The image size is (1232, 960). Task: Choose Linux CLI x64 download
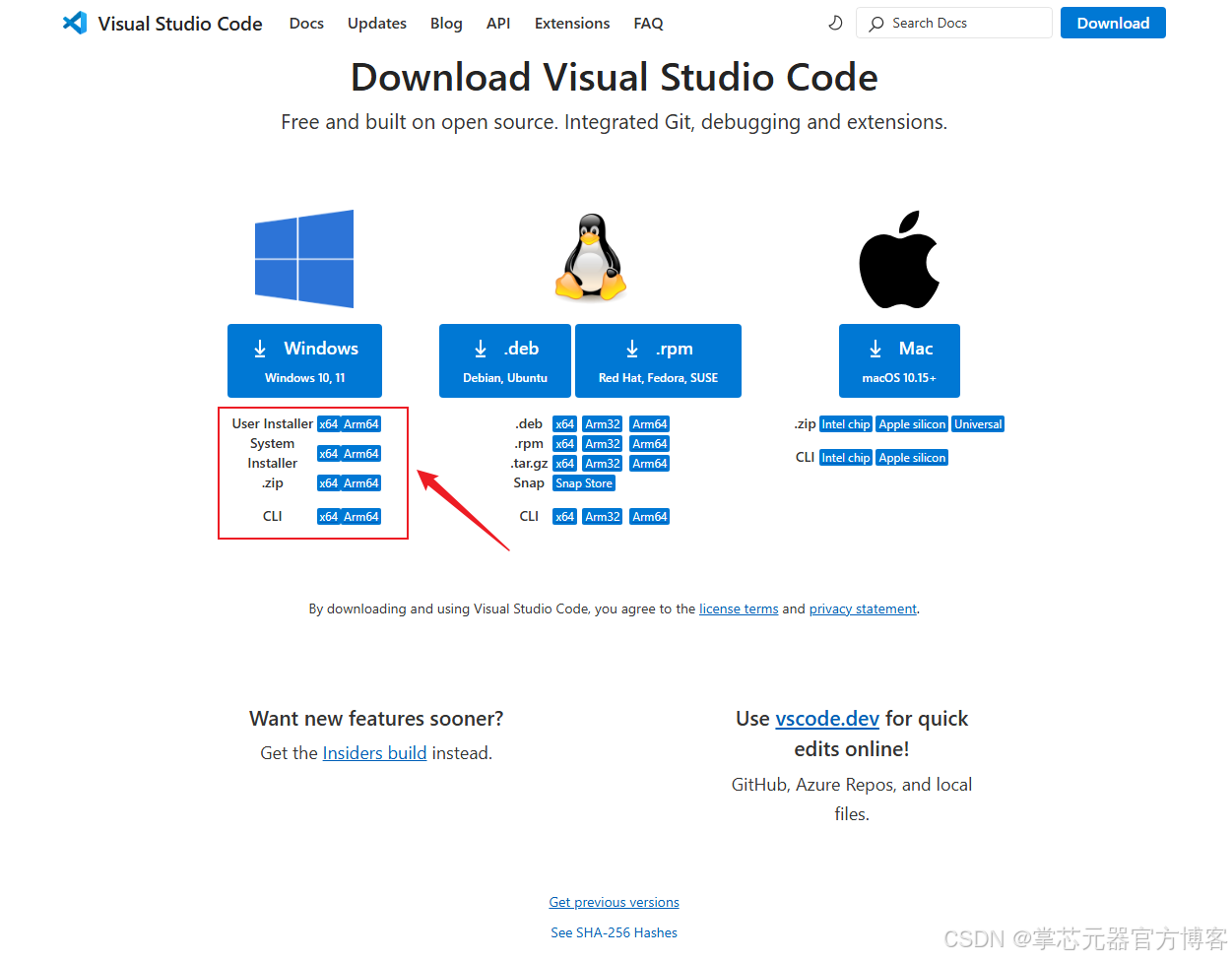tap(564, 517)
